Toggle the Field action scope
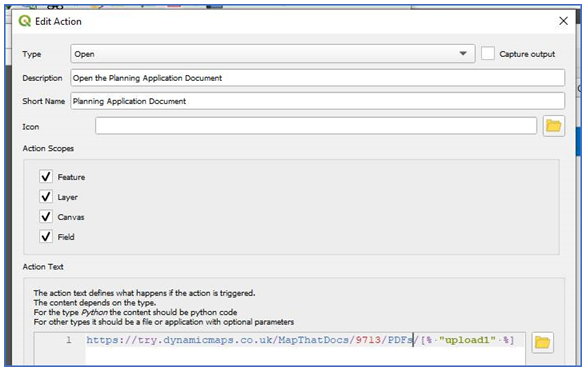 point(46,237)
